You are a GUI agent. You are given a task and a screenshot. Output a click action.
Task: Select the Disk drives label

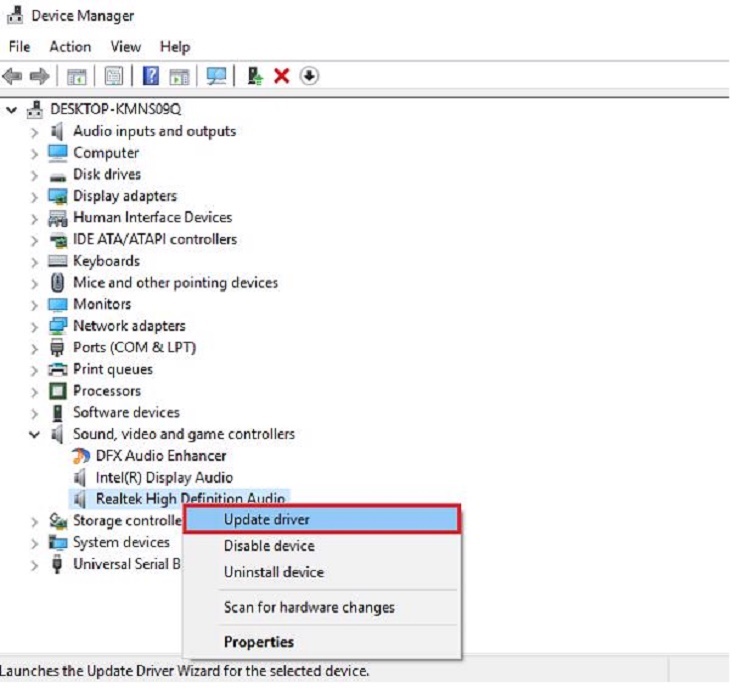tap(107, 174)
